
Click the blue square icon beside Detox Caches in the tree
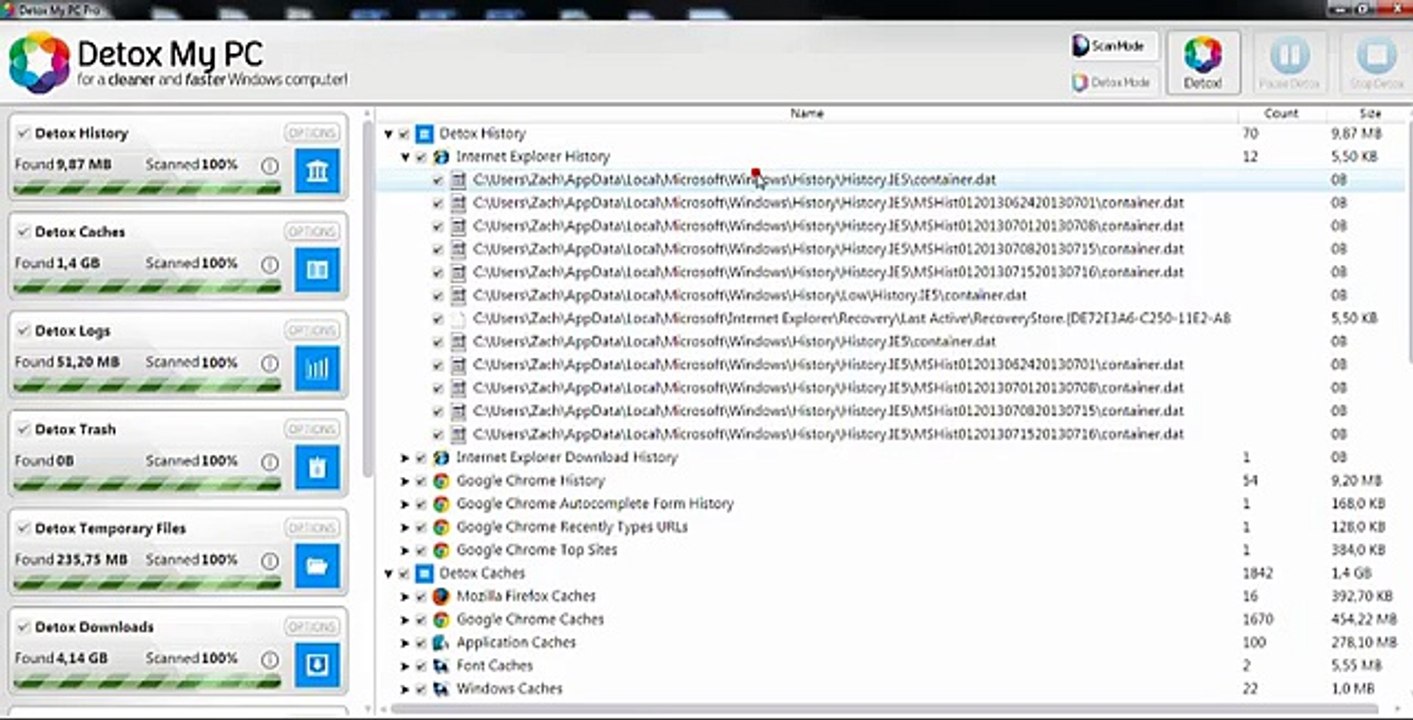coord(424,574)
